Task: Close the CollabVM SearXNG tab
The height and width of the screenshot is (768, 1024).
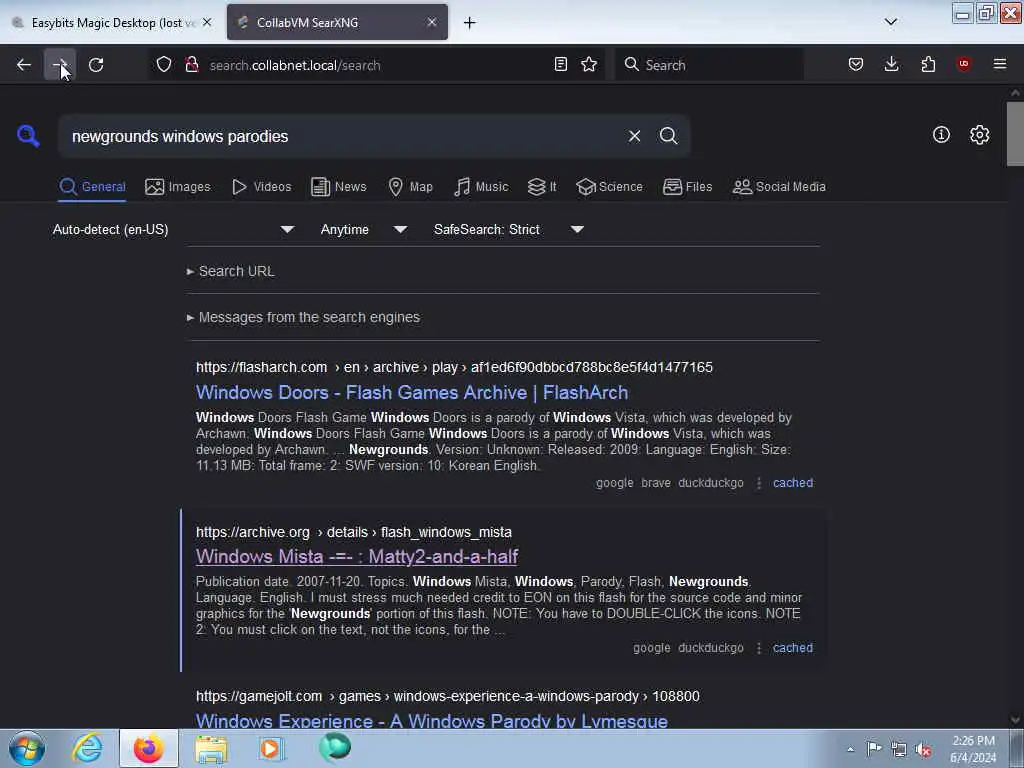Action: pyautogui.click(x=432, y=22)
